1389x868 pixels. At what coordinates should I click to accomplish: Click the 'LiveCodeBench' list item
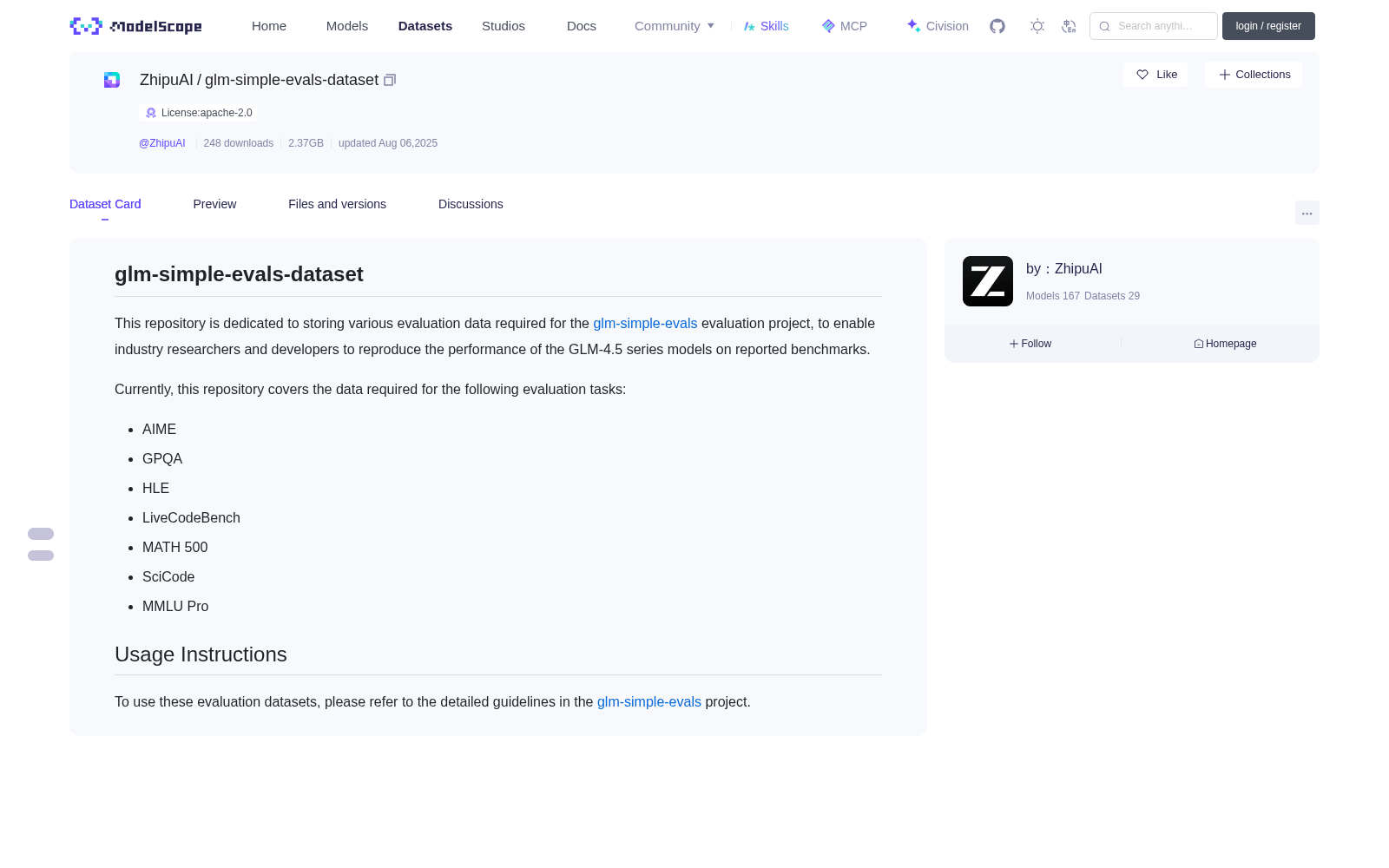(x=191, y=517)
